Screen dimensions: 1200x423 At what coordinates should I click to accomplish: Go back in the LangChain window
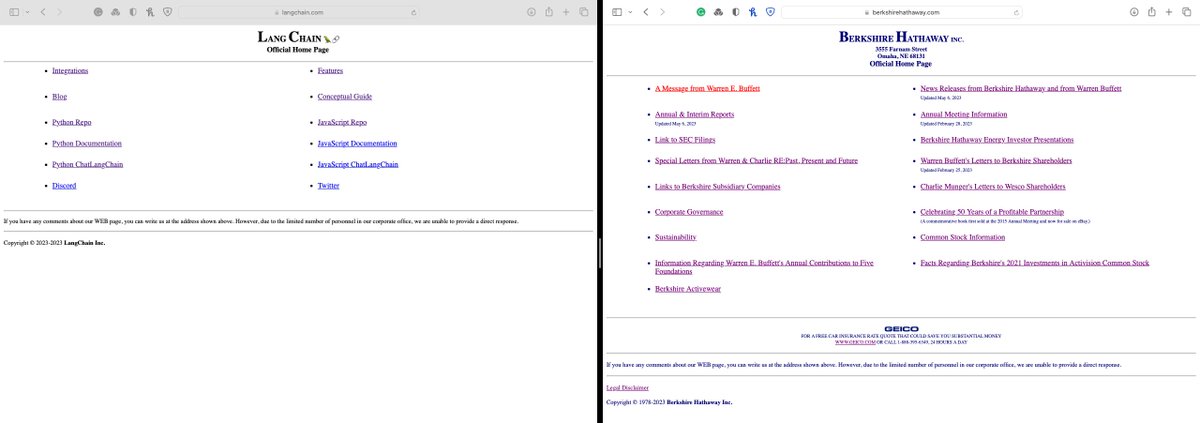pos(43,12)
